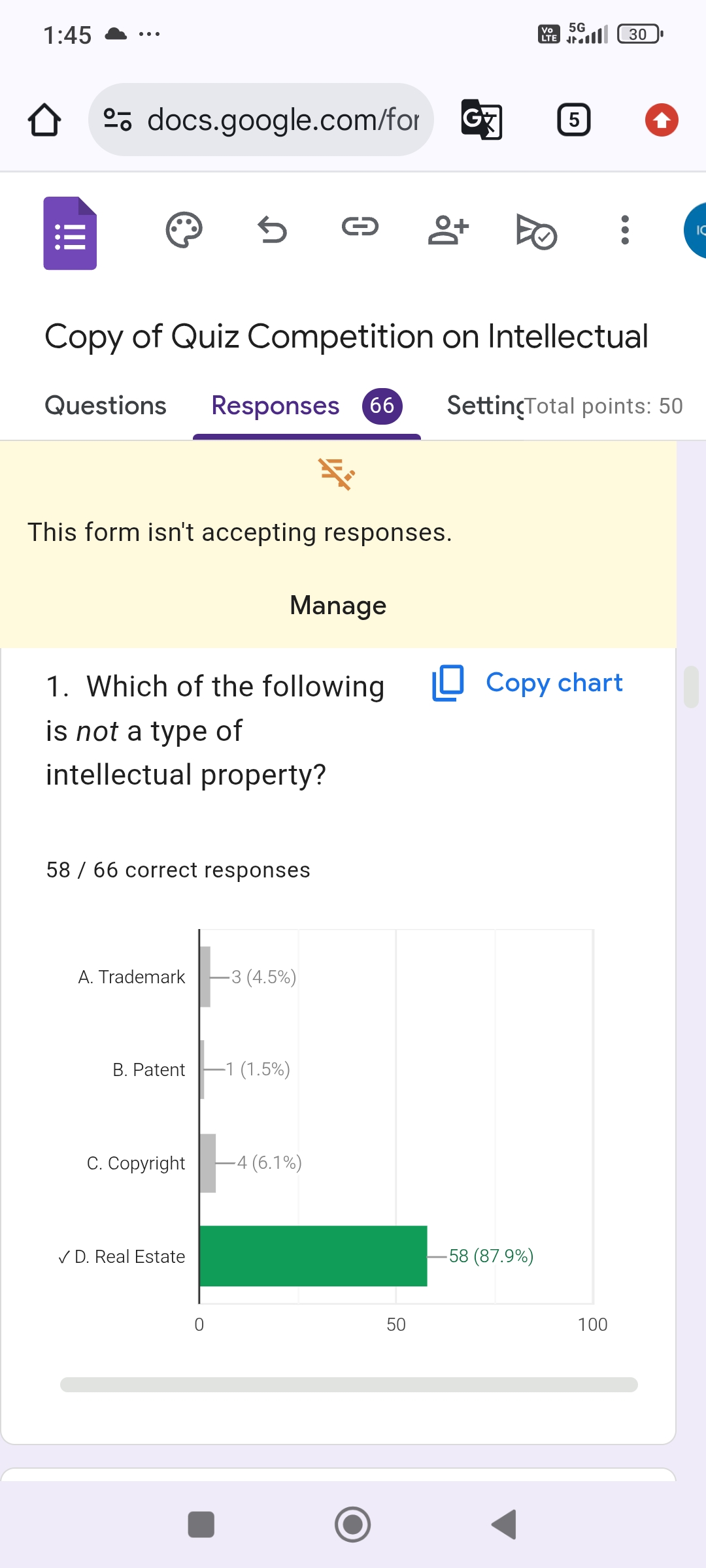Screen dimensions: 706x1568
Task: Open the browser tab switcher
Action: [573, 120]
